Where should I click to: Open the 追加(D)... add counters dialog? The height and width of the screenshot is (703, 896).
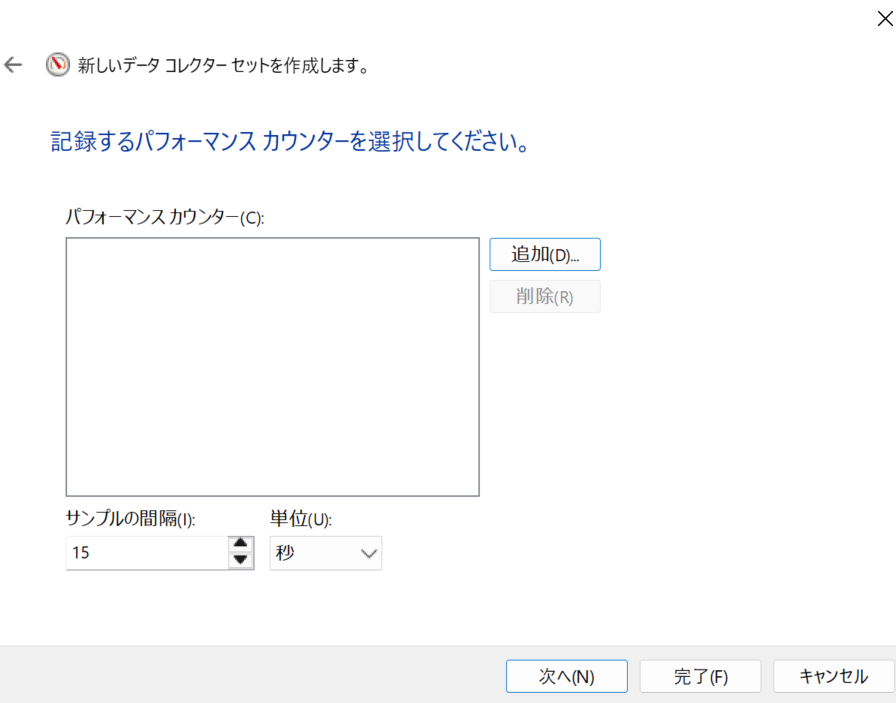[x=545, y=254]
